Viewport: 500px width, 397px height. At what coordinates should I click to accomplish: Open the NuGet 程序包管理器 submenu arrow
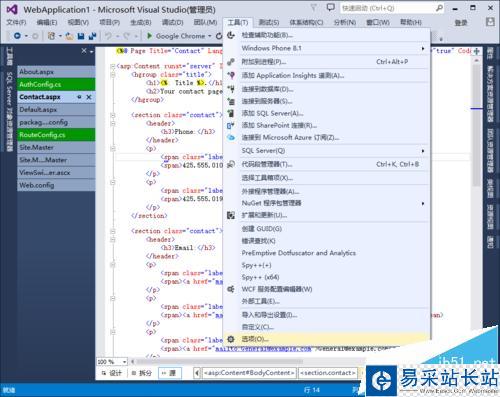[x=423, y=203]
